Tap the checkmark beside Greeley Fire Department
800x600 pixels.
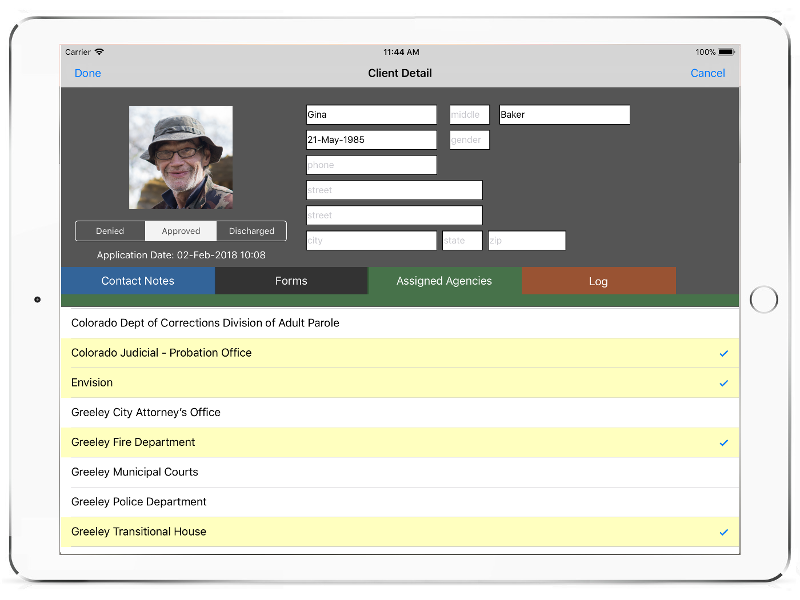(724, 442)
